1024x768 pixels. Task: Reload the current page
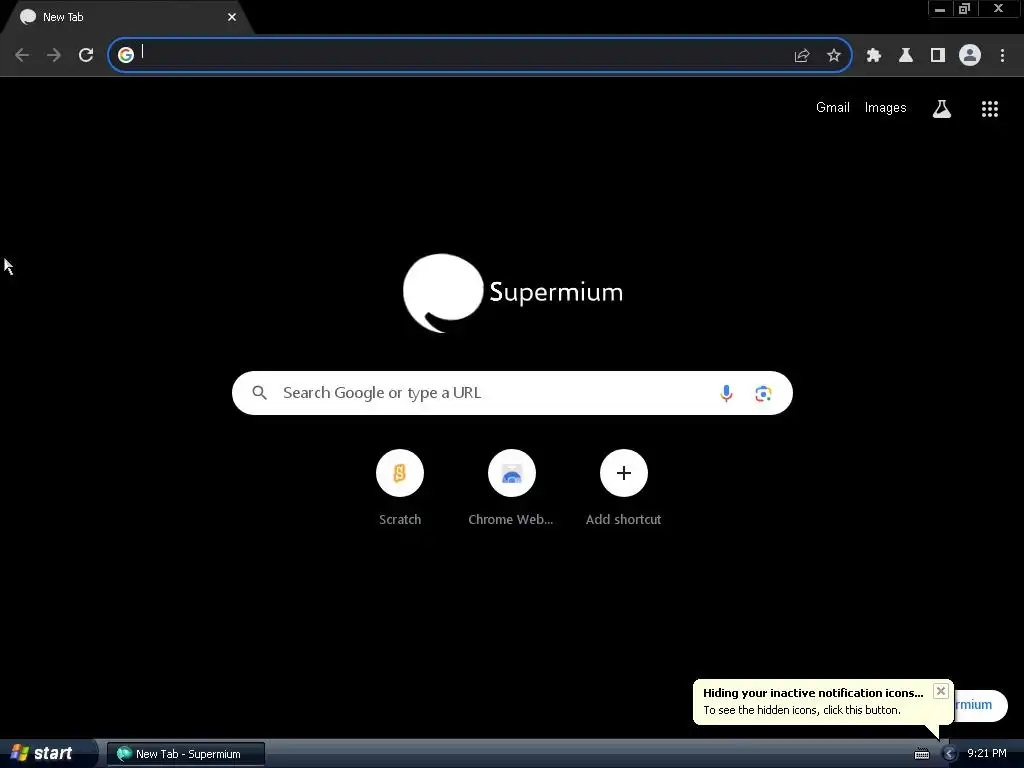(86, 56)
